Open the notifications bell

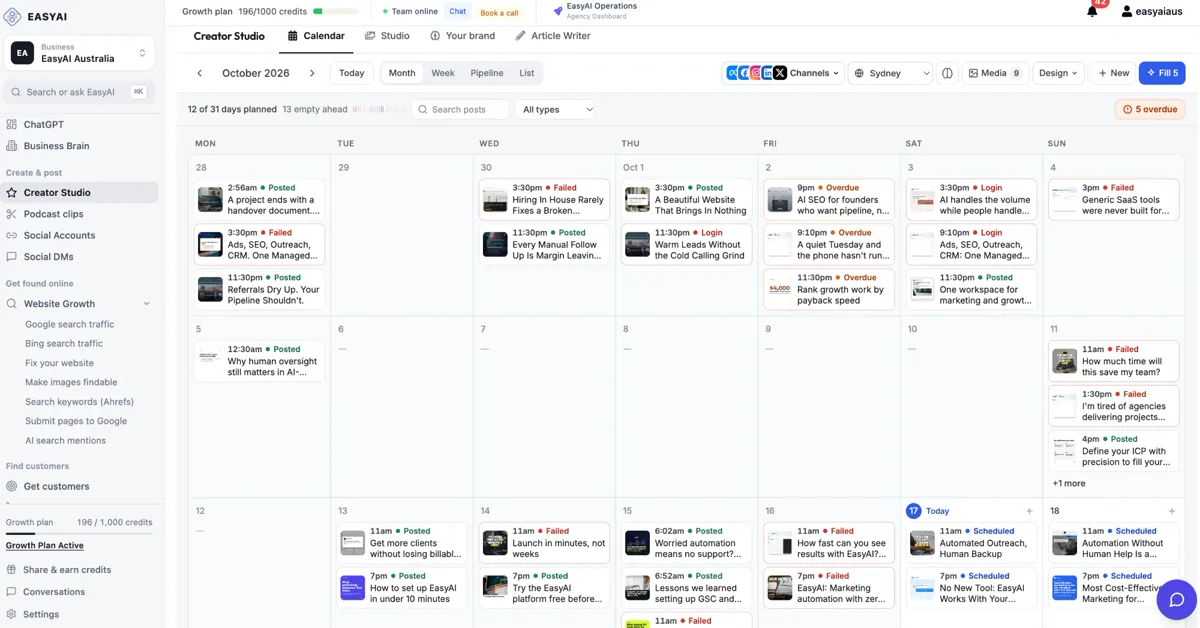click(x=1092, y=12)
